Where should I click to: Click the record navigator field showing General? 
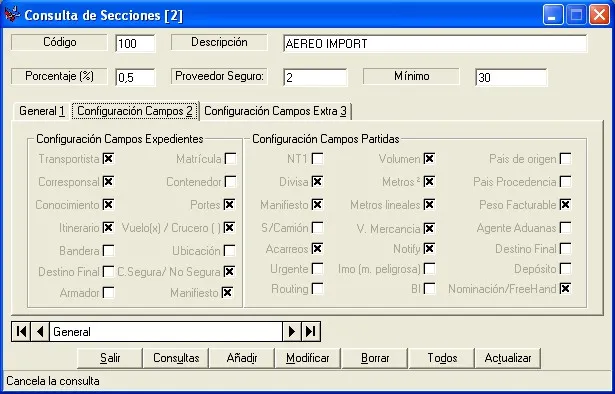click(x=166, y=332)
